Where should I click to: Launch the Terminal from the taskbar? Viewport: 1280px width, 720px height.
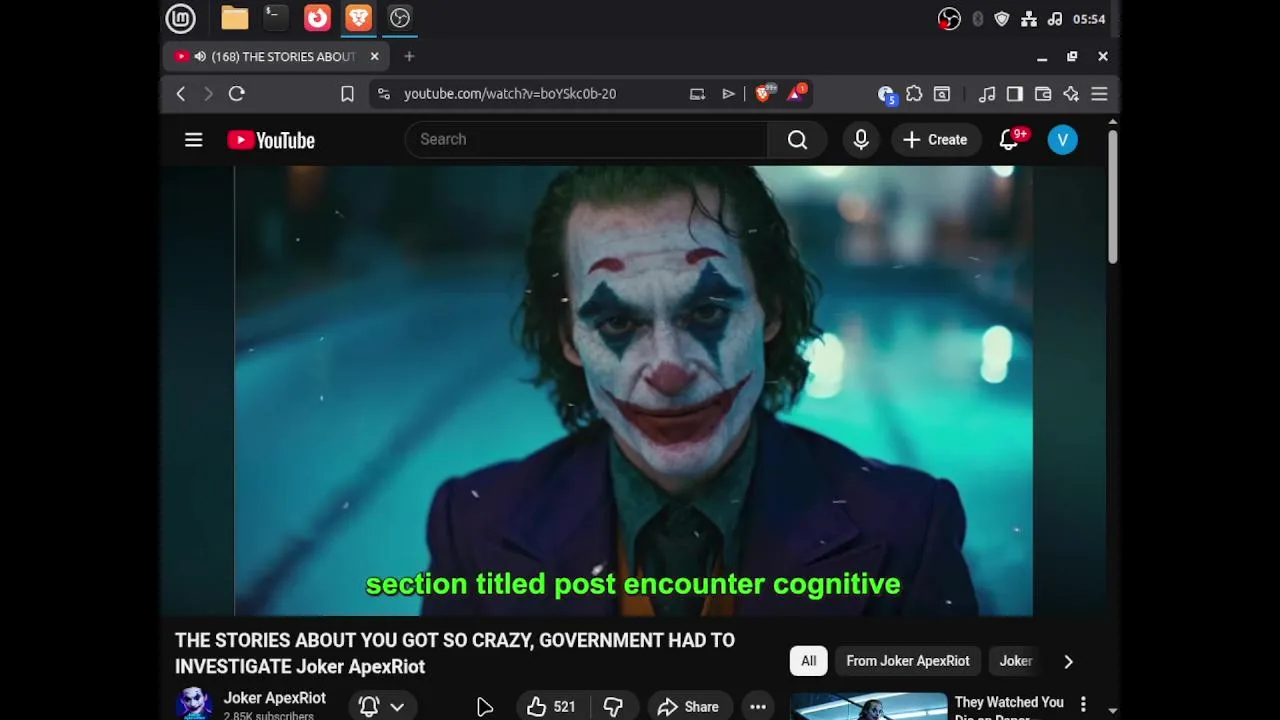(x=275, y=18)
